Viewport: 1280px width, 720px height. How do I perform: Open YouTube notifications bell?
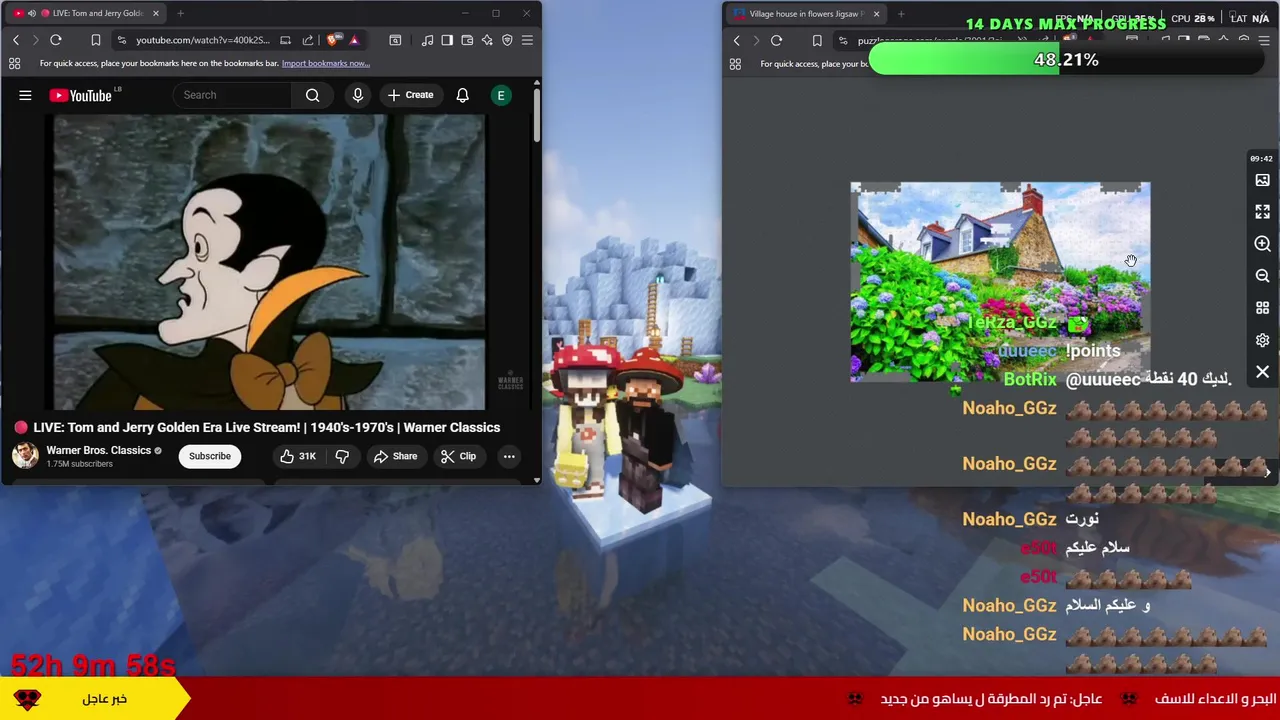(462, 95)
